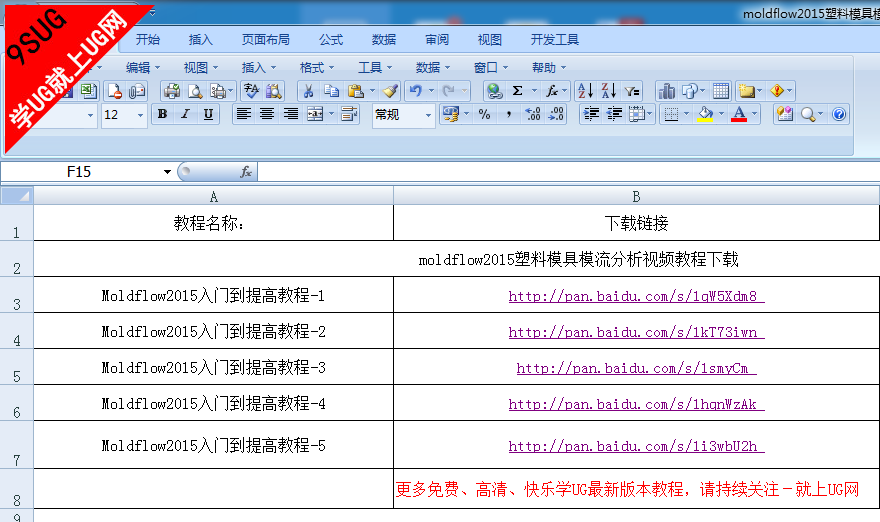Select column A header
This screenshot has height=522, width=880.
[214, 196]
